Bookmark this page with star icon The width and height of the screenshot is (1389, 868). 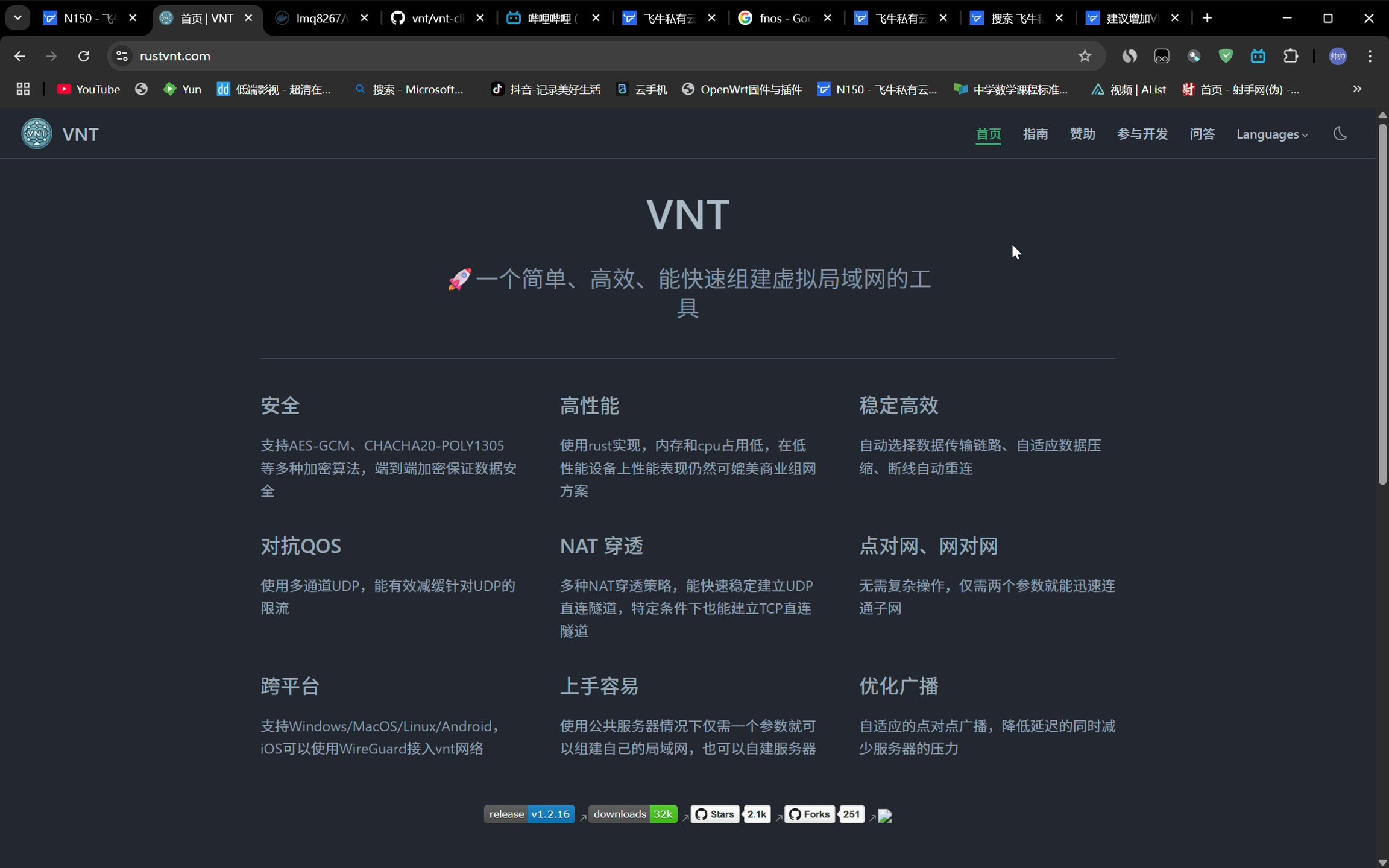point(1085,56)
